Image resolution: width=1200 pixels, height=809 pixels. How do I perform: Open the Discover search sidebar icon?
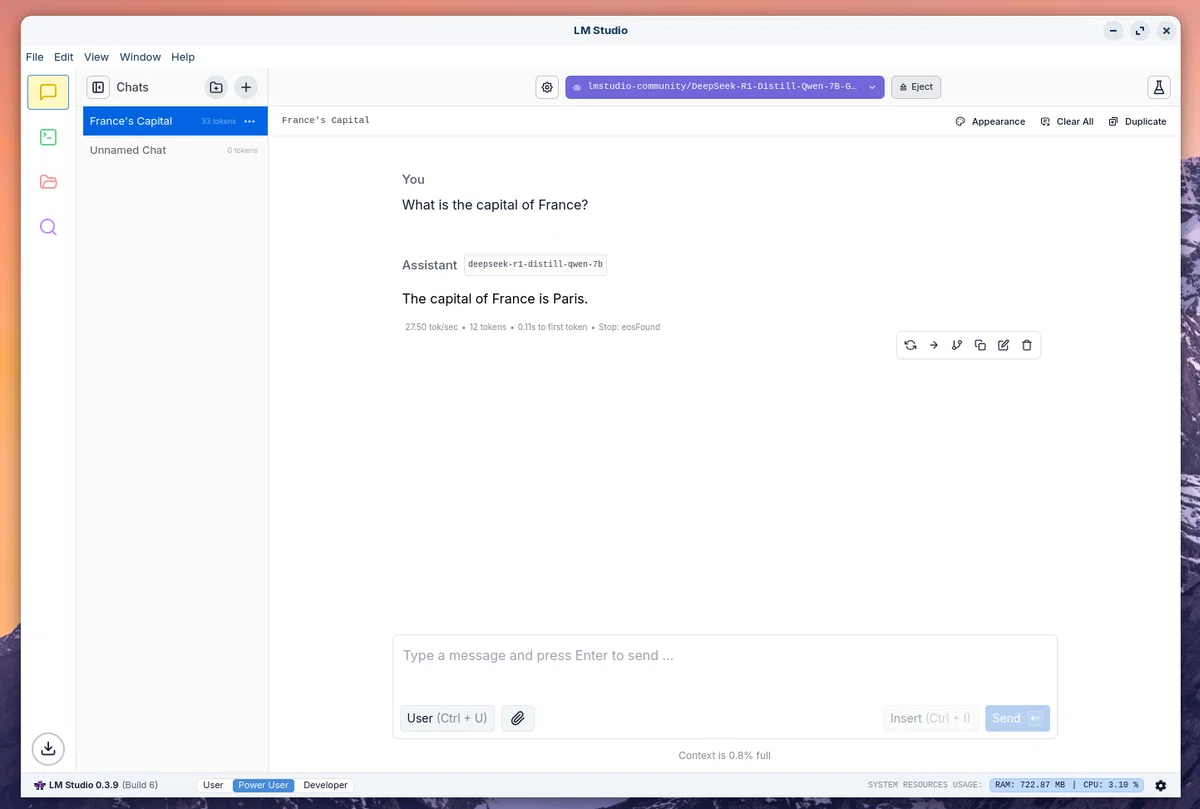[48, 227]
